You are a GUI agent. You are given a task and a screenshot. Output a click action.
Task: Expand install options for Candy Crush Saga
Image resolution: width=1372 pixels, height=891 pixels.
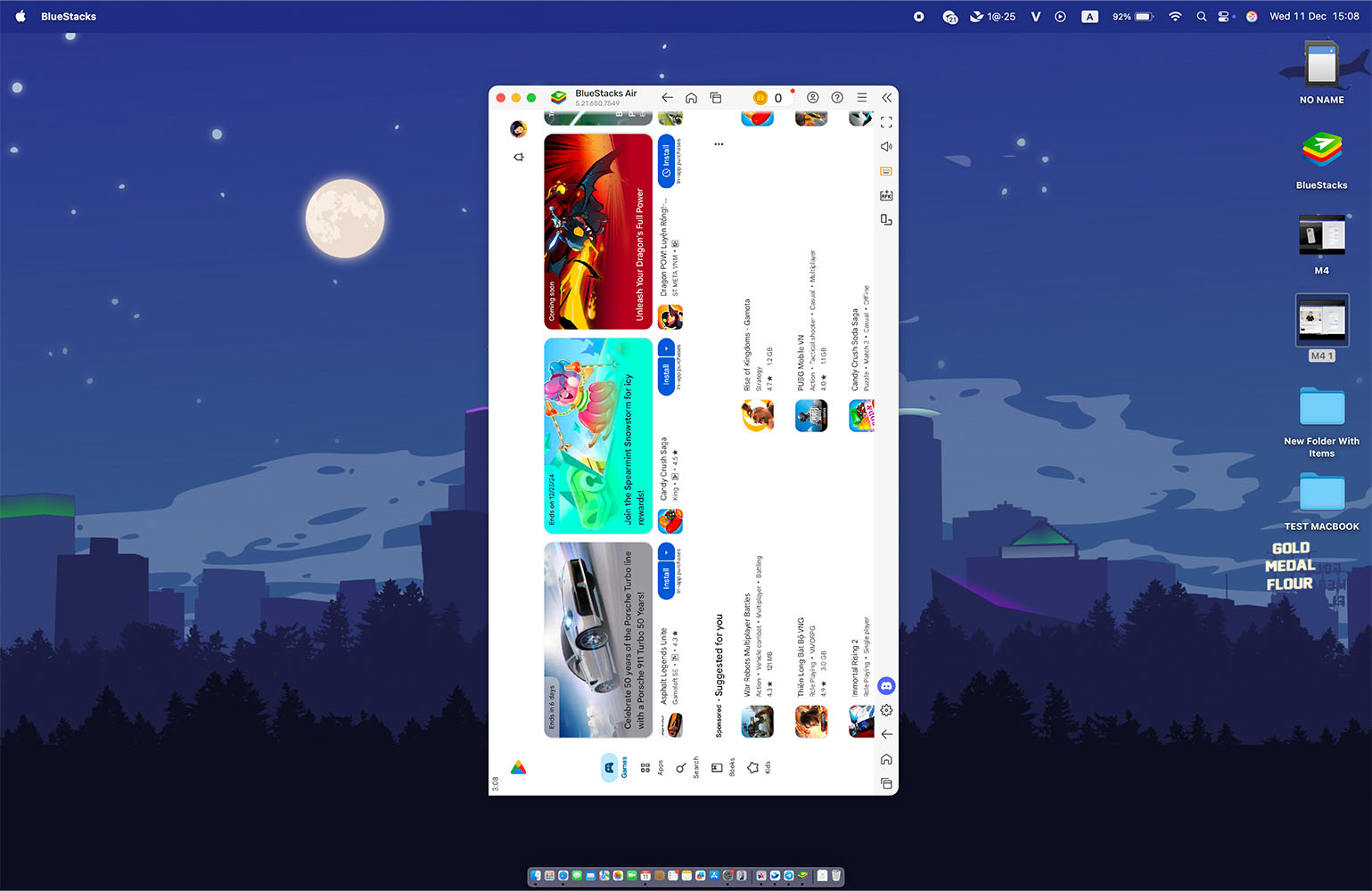click(666, 347)
